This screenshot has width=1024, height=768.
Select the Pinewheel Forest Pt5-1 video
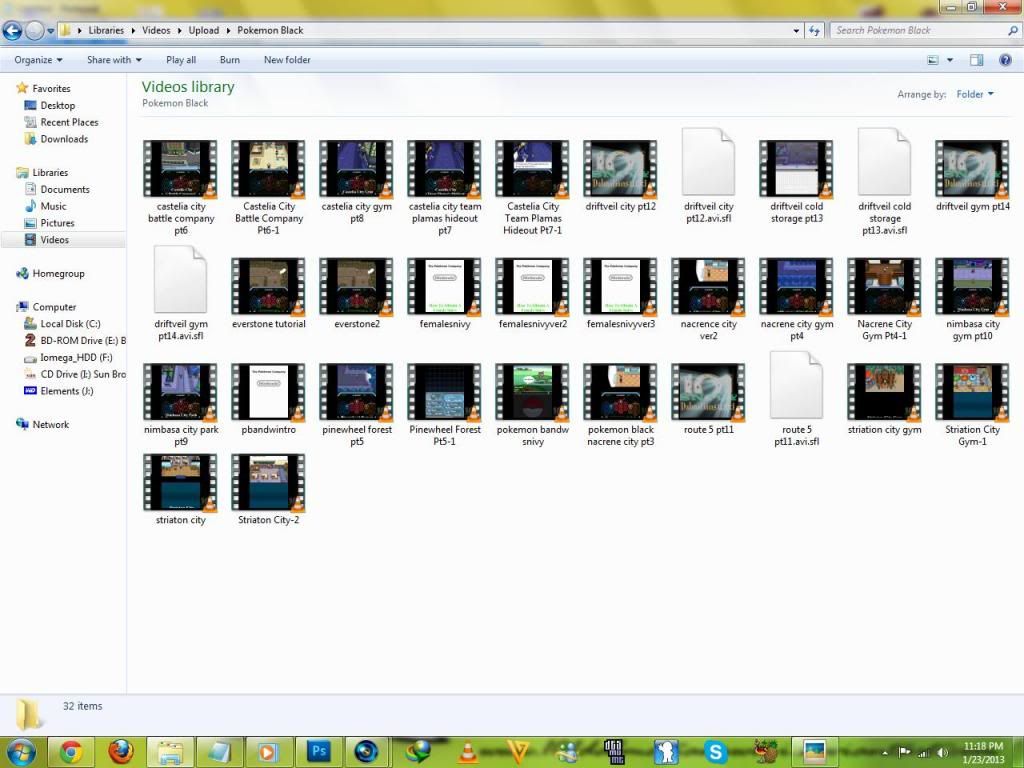pos(445,405)
